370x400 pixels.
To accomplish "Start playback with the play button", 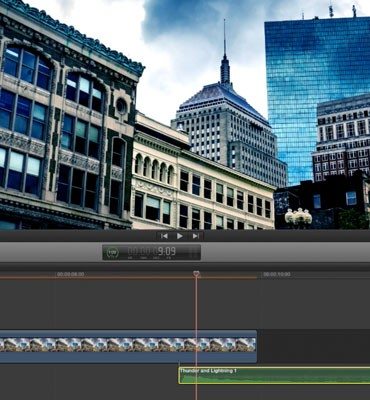I will point(180,236).
